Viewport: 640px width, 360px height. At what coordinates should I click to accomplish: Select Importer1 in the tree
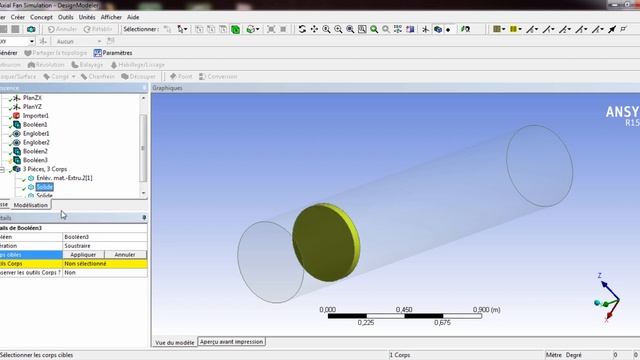pos(36,116)
